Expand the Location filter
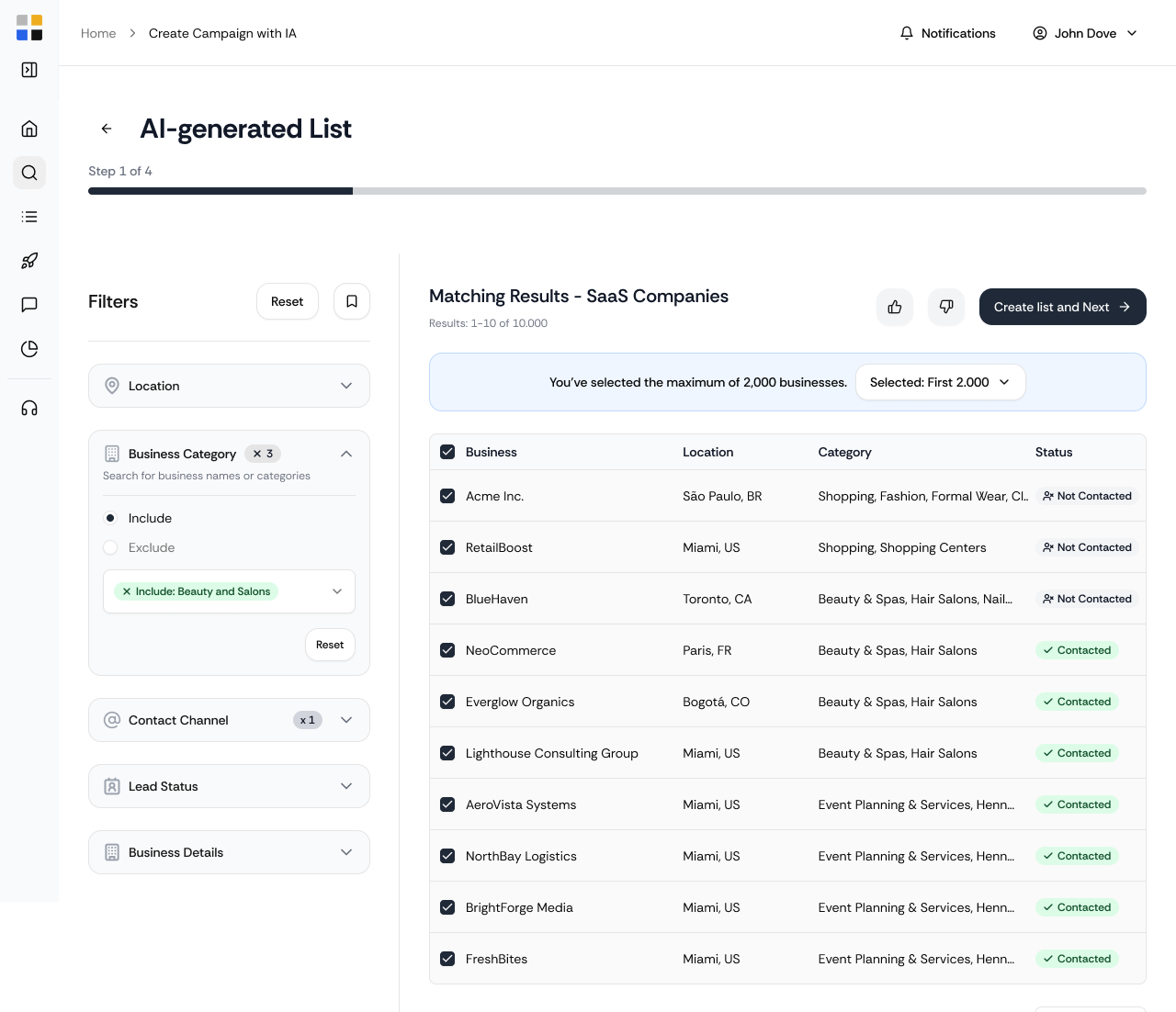Viewport: 1176px width, 1012px height. click(229, 386)
